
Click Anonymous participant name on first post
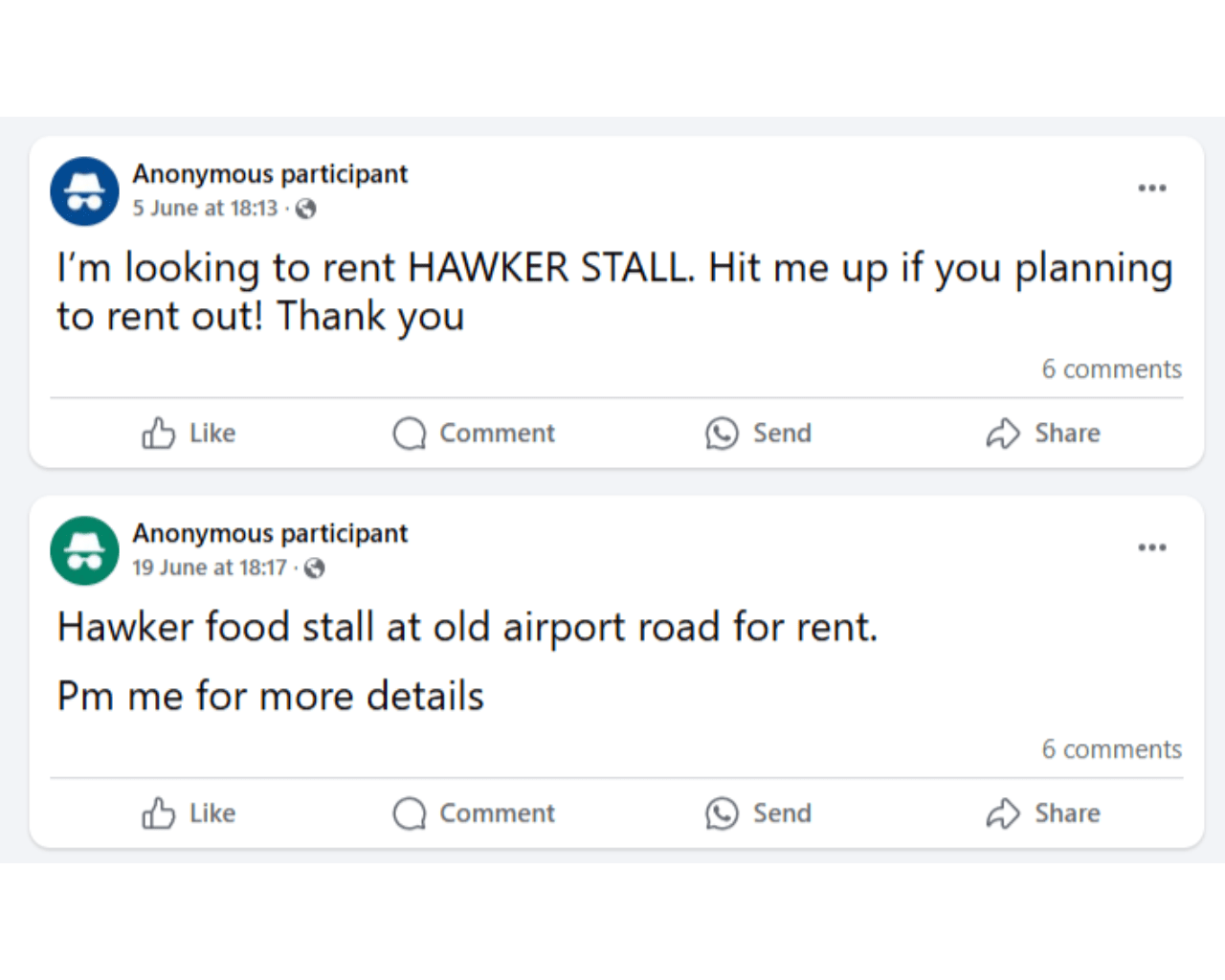[x=270, y=173]
